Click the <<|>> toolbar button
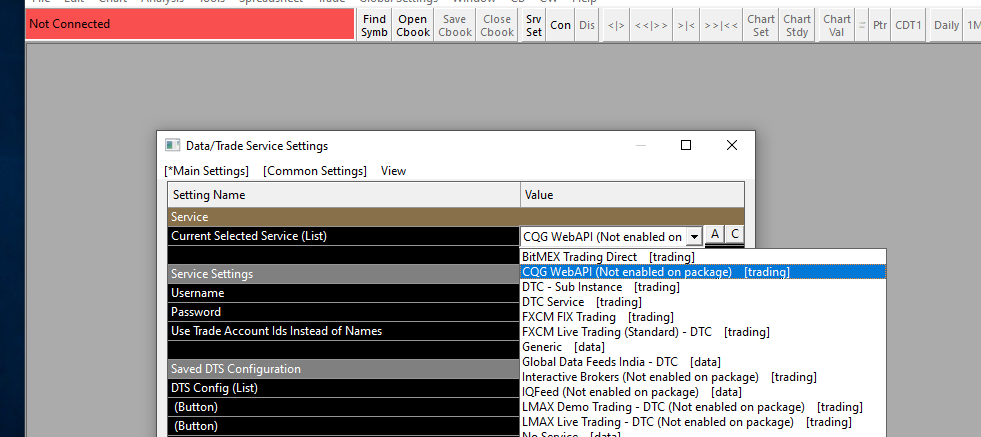Screen dimensions: 981x437 coord(651,26)
